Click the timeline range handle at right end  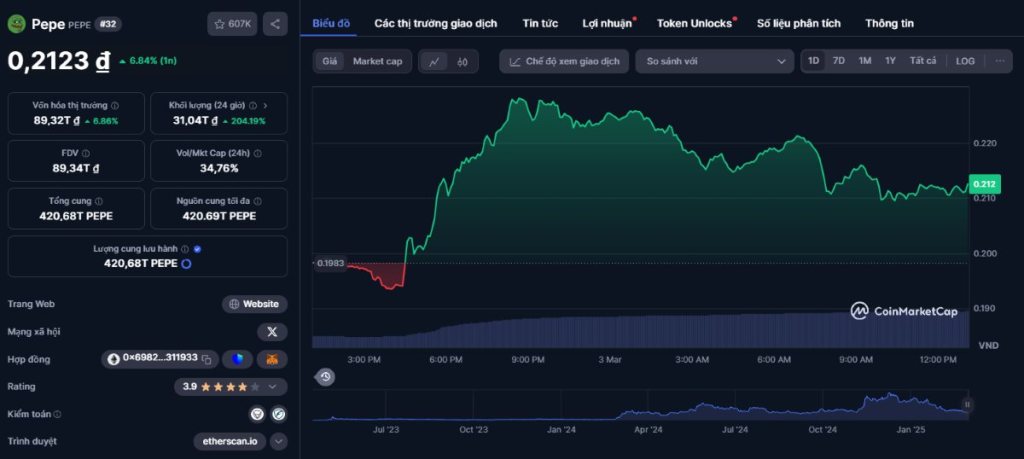tap(967, 405)
